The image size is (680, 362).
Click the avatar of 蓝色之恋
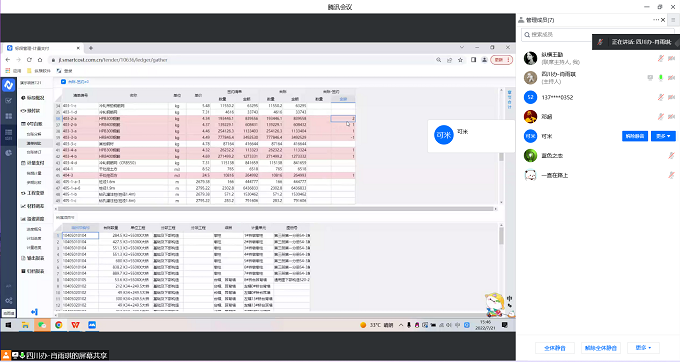(x=530, y=155)
